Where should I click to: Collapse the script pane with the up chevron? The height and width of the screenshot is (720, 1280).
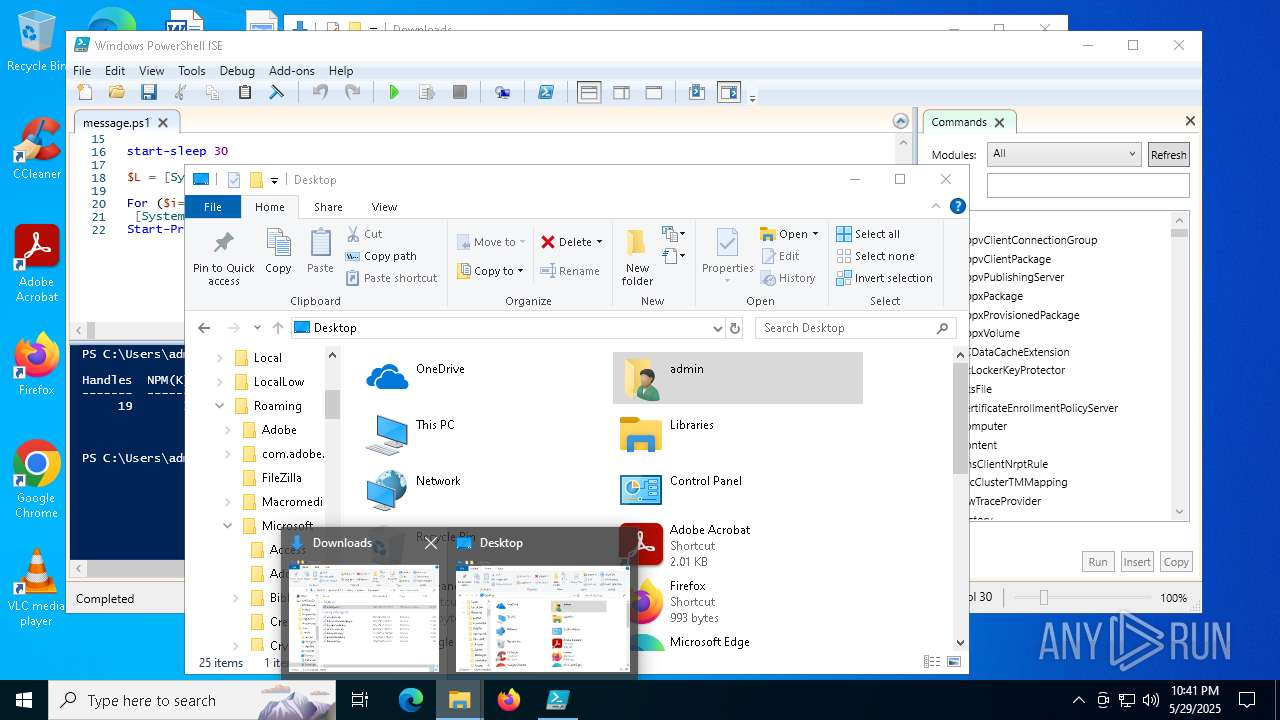point(900,121)
